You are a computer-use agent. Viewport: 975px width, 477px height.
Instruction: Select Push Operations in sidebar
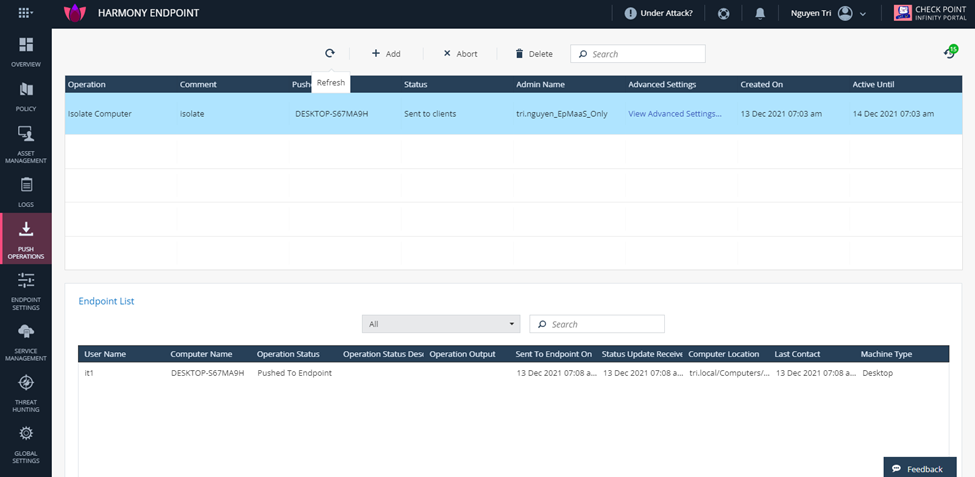(25, 240)
